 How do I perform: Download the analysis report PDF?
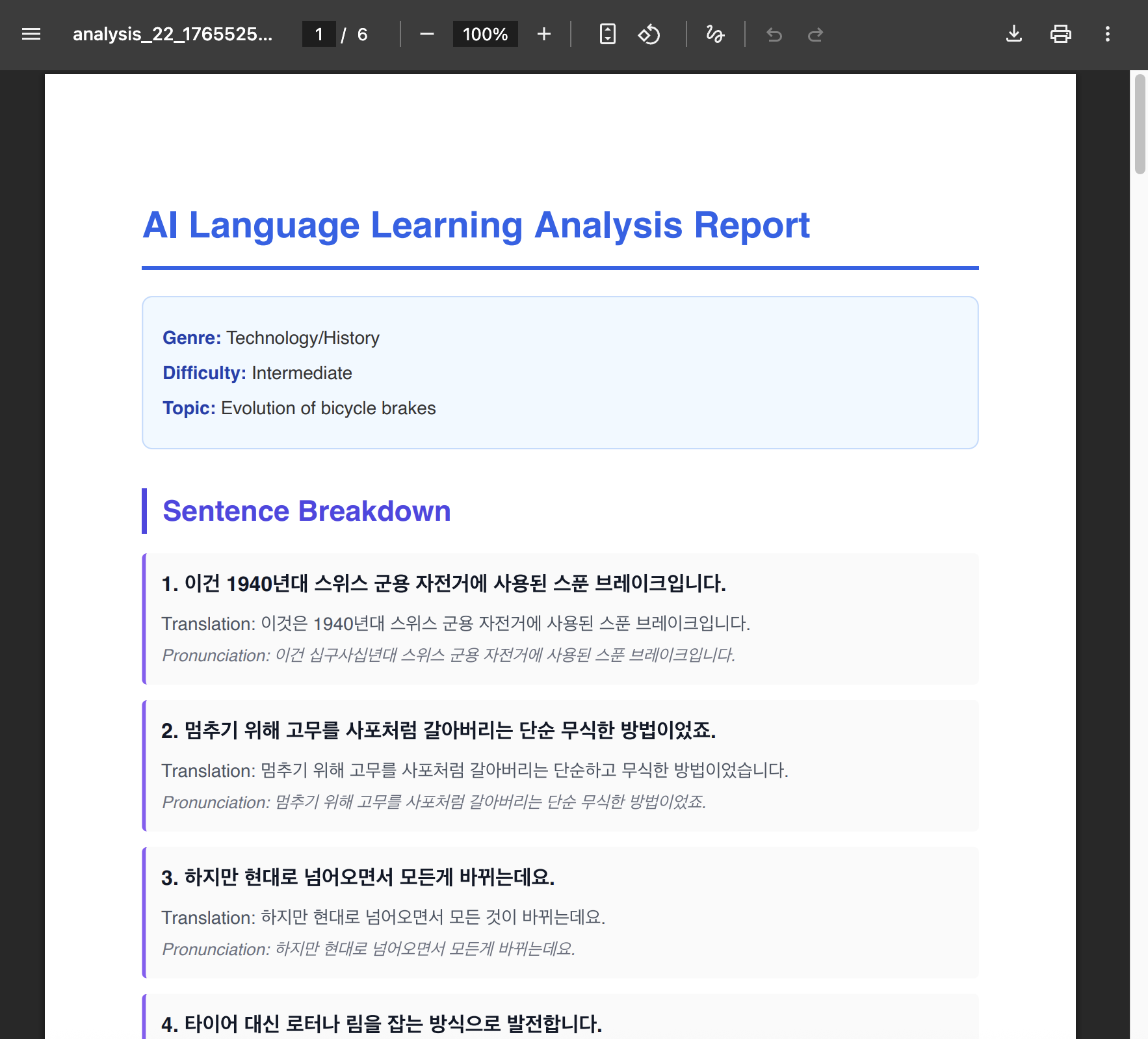(x=1014, y=34)
